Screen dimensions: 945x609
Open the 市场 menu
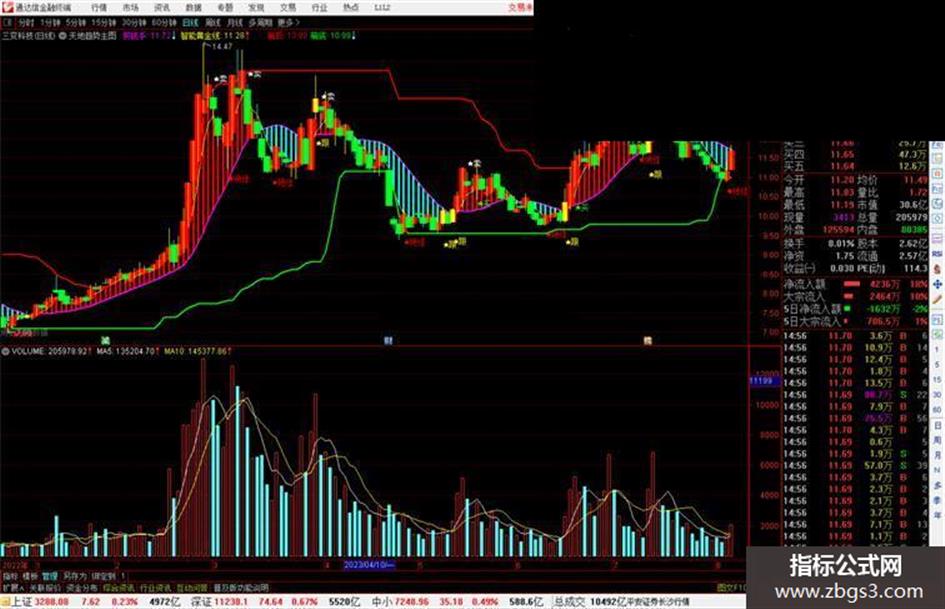point(130,8)
